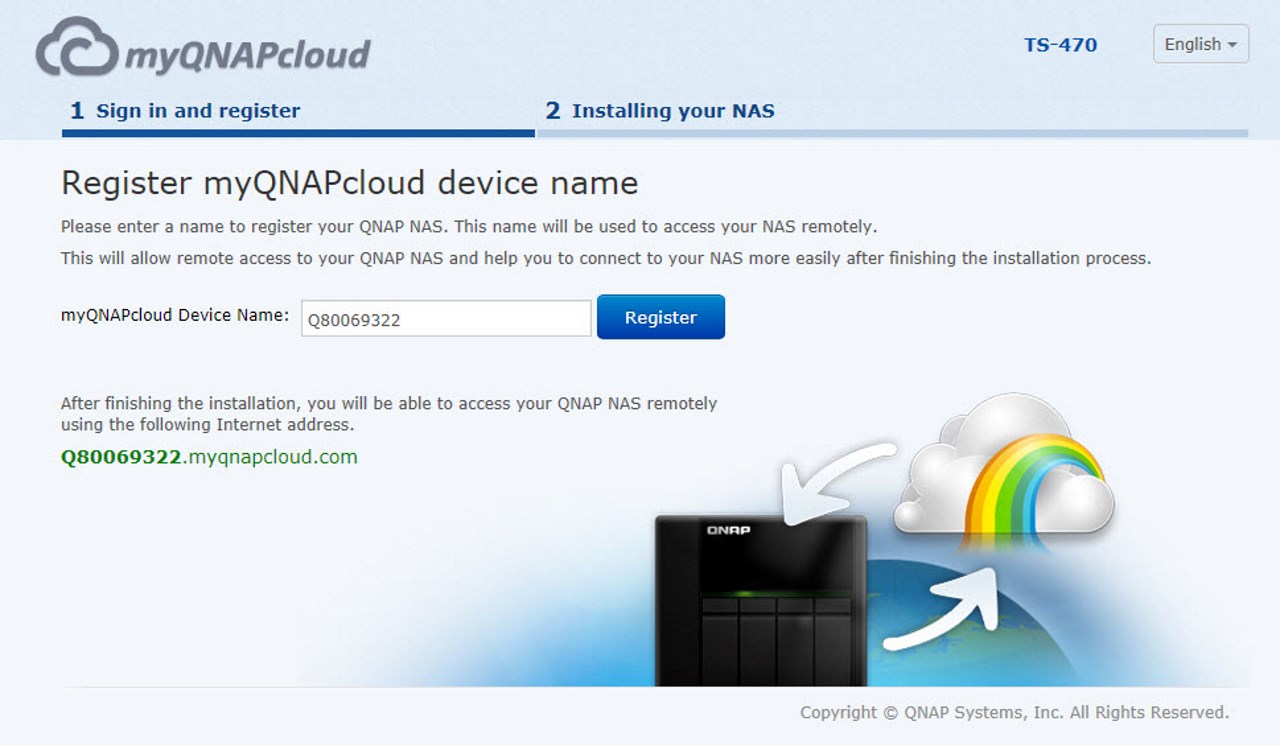This screenshot has height=746, width=1280.
Task: Click the Register myQNAPcloud device name heading
Action: 349,183
